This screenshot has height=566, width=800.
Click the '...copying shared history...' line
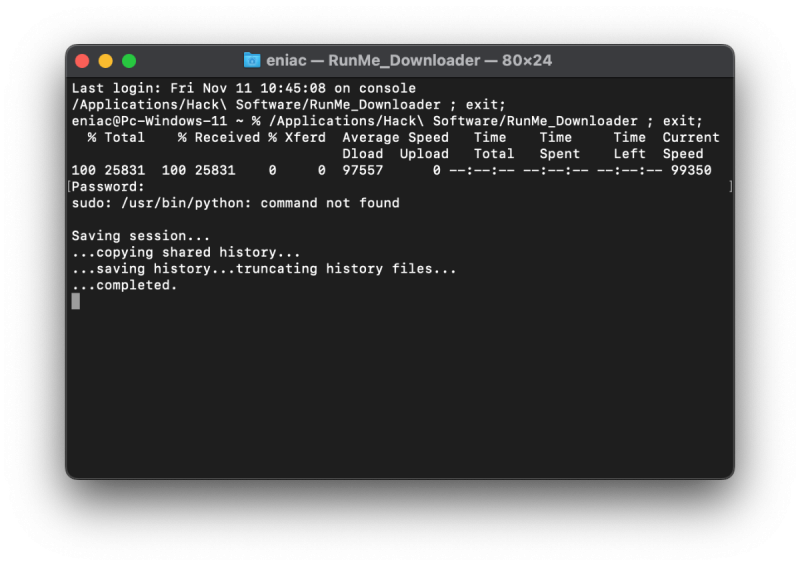pyautogui.click(x=186, y=252)
